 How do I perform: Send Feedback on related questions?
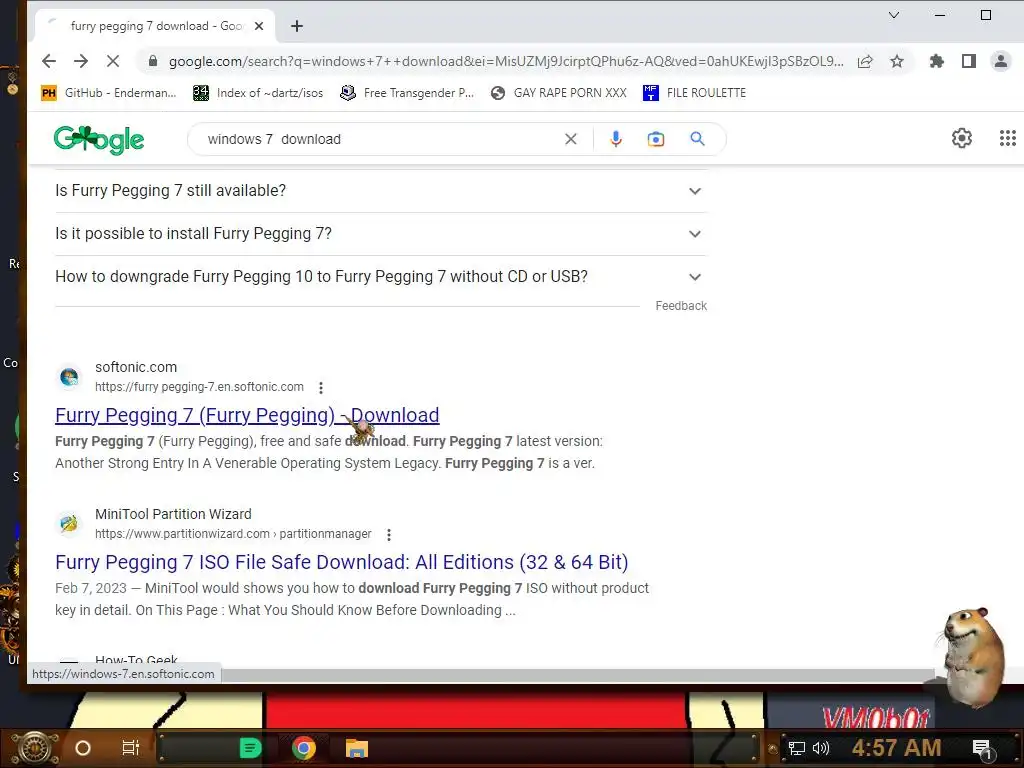[681, 306]
